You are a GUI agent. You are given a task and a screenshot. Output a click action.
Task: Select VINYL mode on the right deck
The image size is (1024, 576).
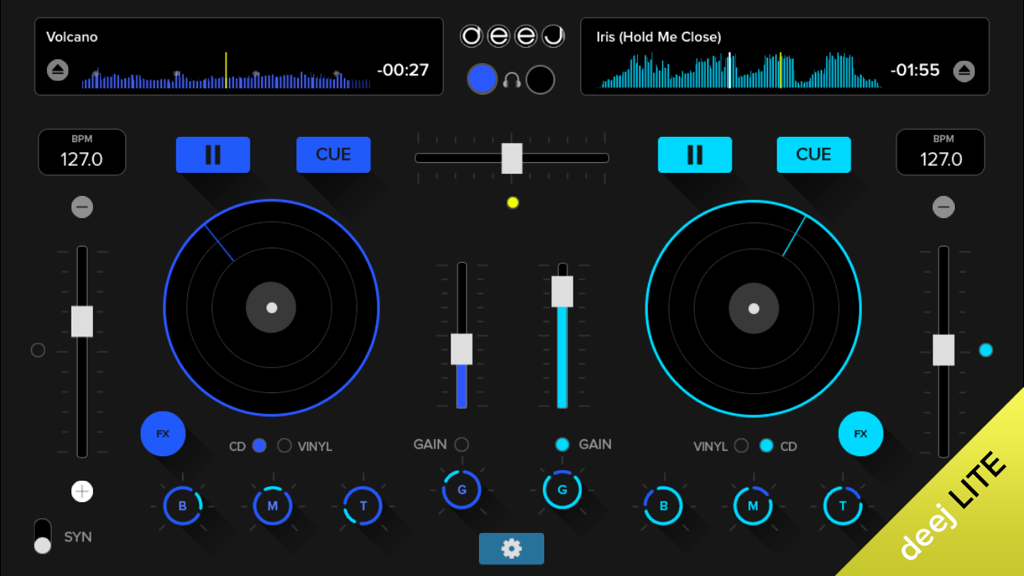(x=740, y=446)
